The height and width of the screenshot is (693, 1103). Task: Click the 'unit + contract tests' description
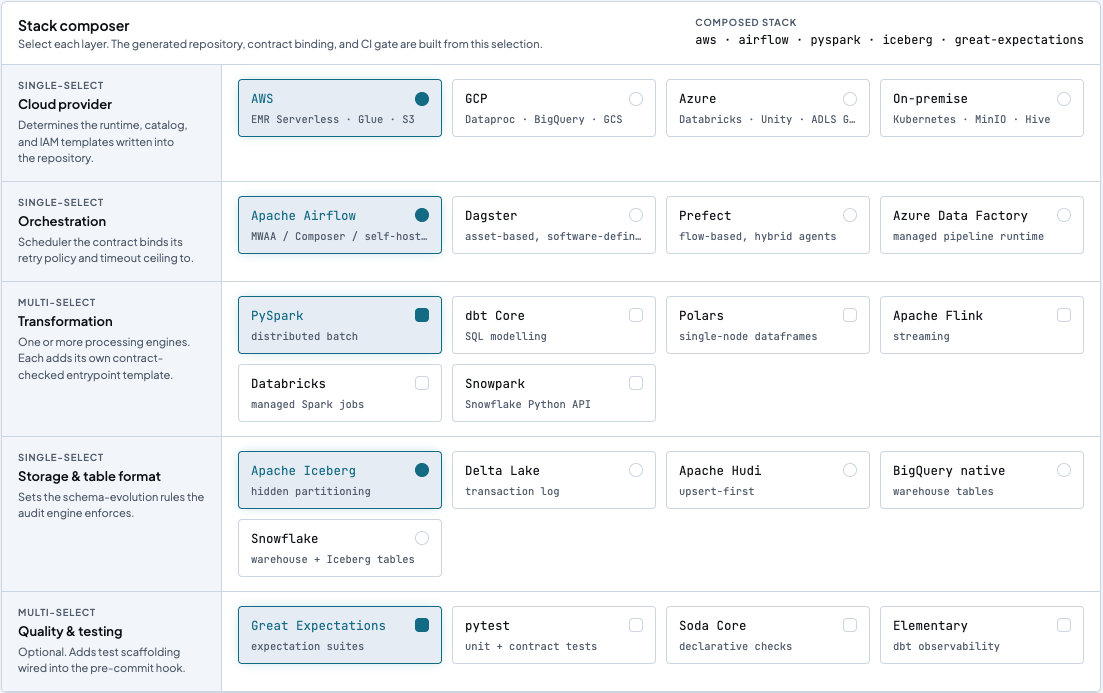pyautogui.click(x=531, y=646)
